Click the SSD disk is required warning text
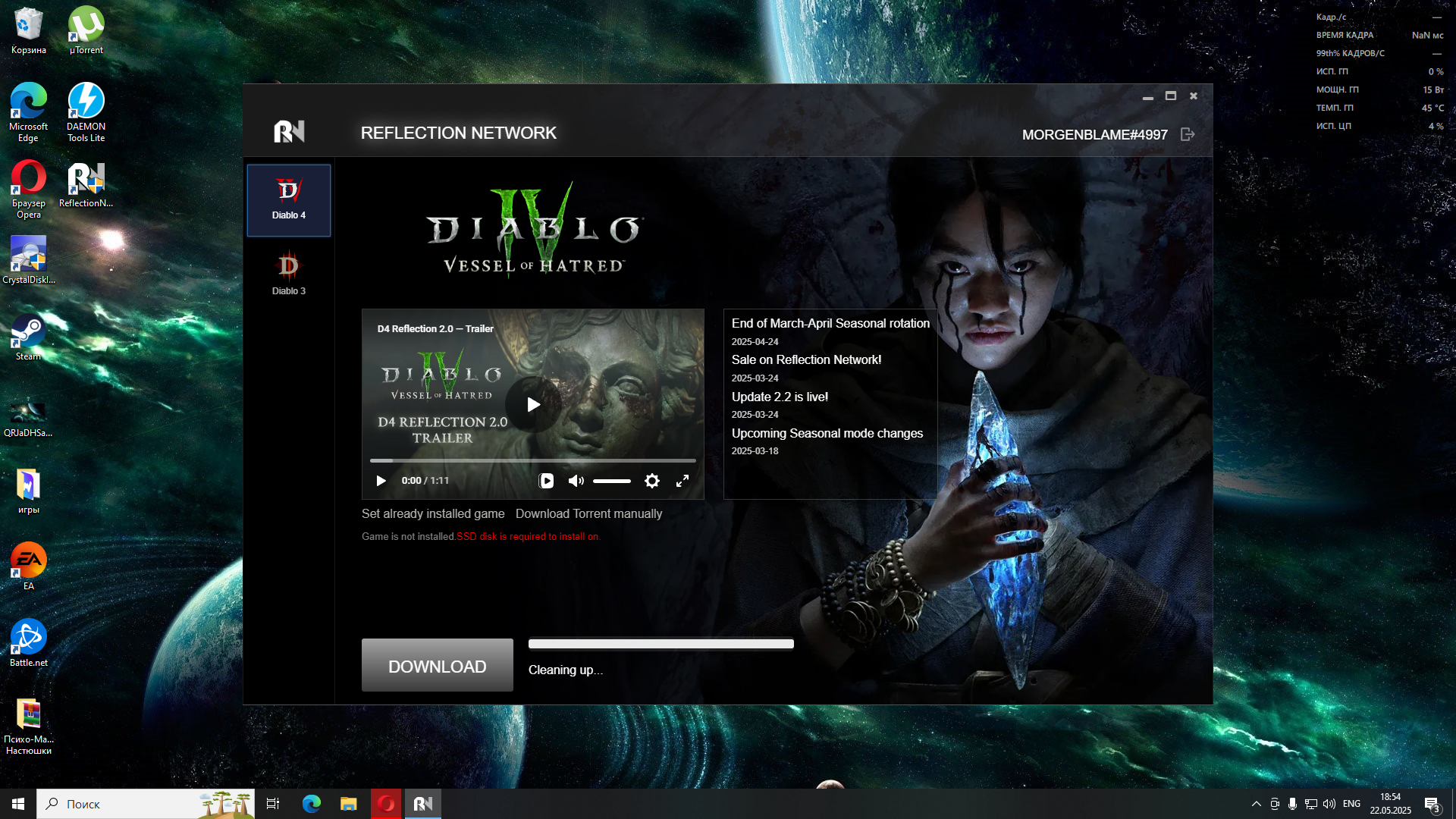 pos(529,536)
